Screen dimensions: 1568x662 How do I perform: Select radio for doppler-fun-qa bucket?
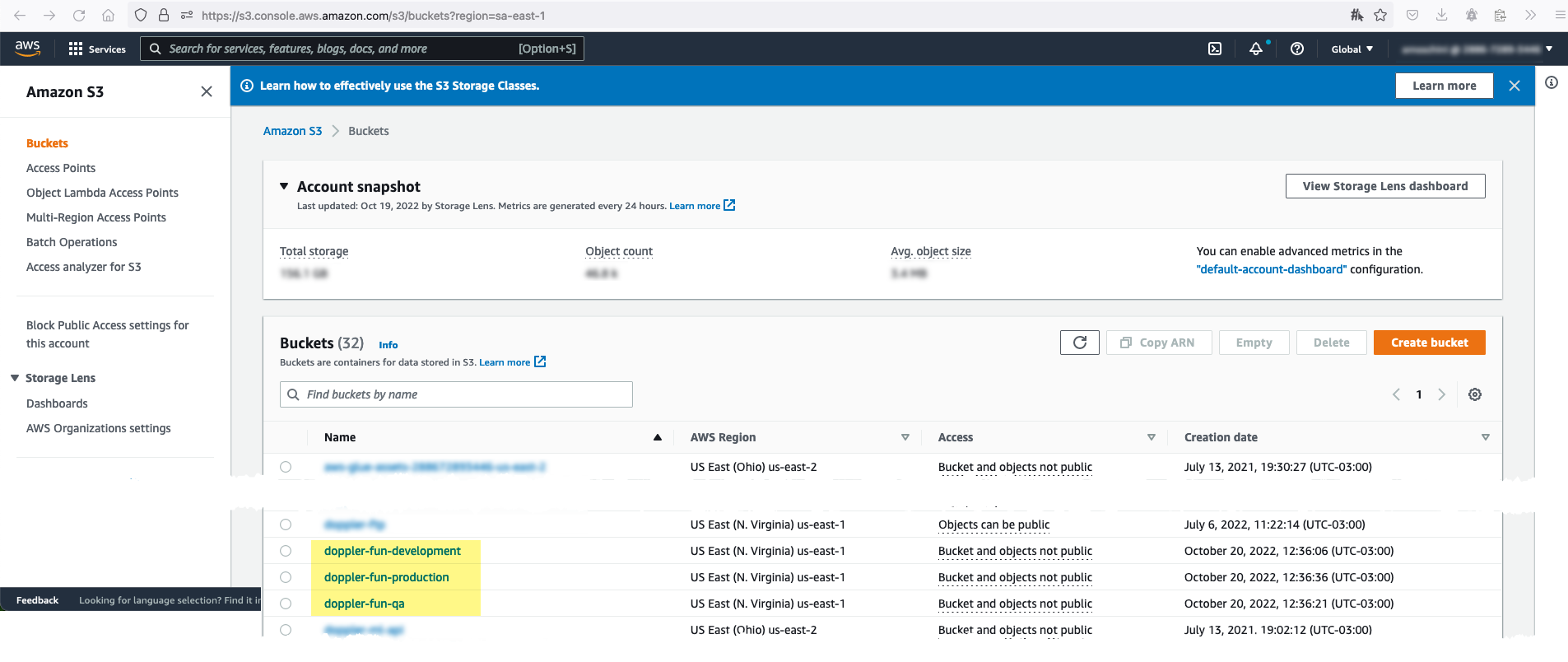point(286,604)
